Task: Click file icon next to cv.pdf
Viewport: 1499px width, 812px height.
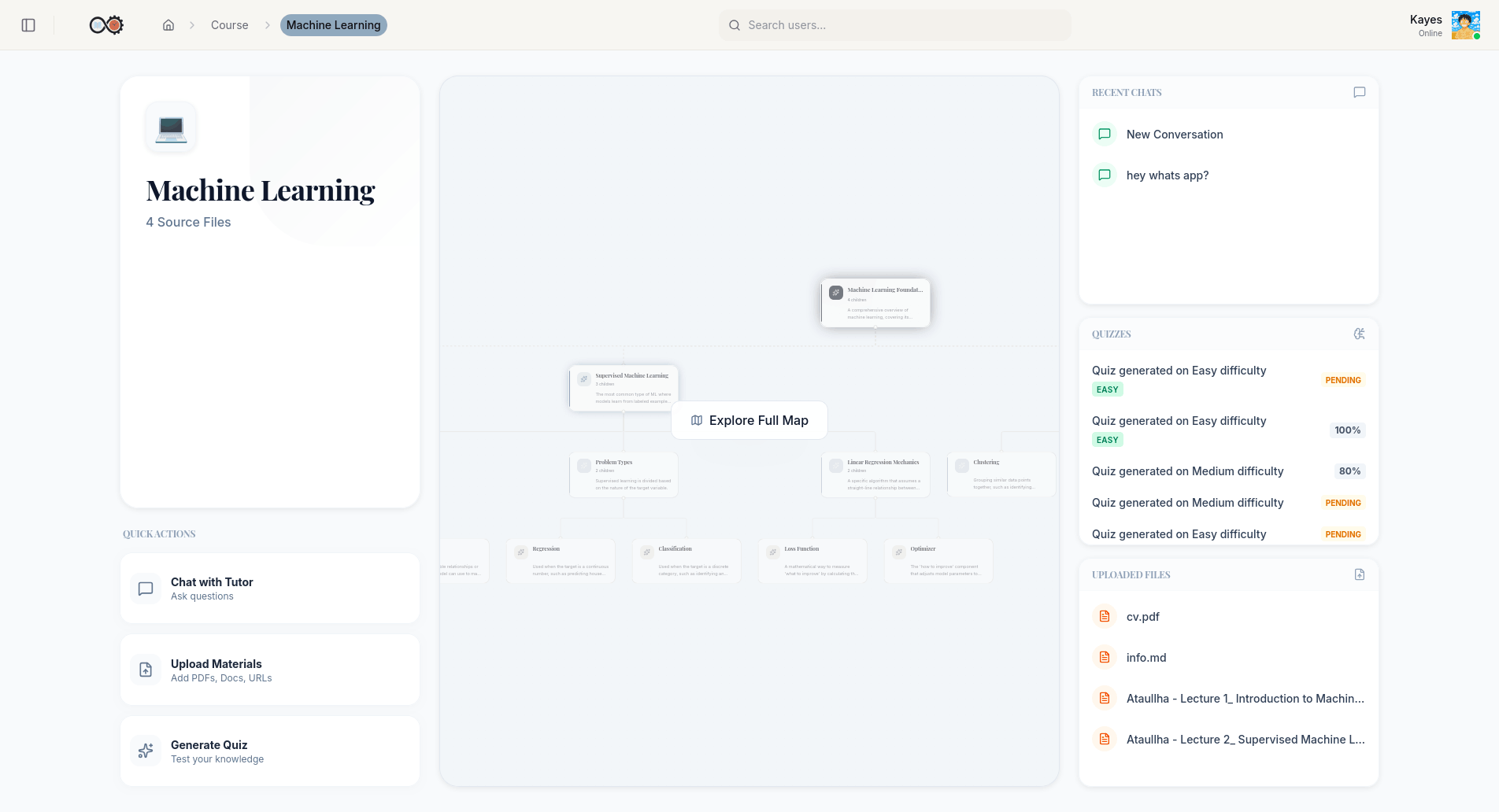Action: 1105,617
